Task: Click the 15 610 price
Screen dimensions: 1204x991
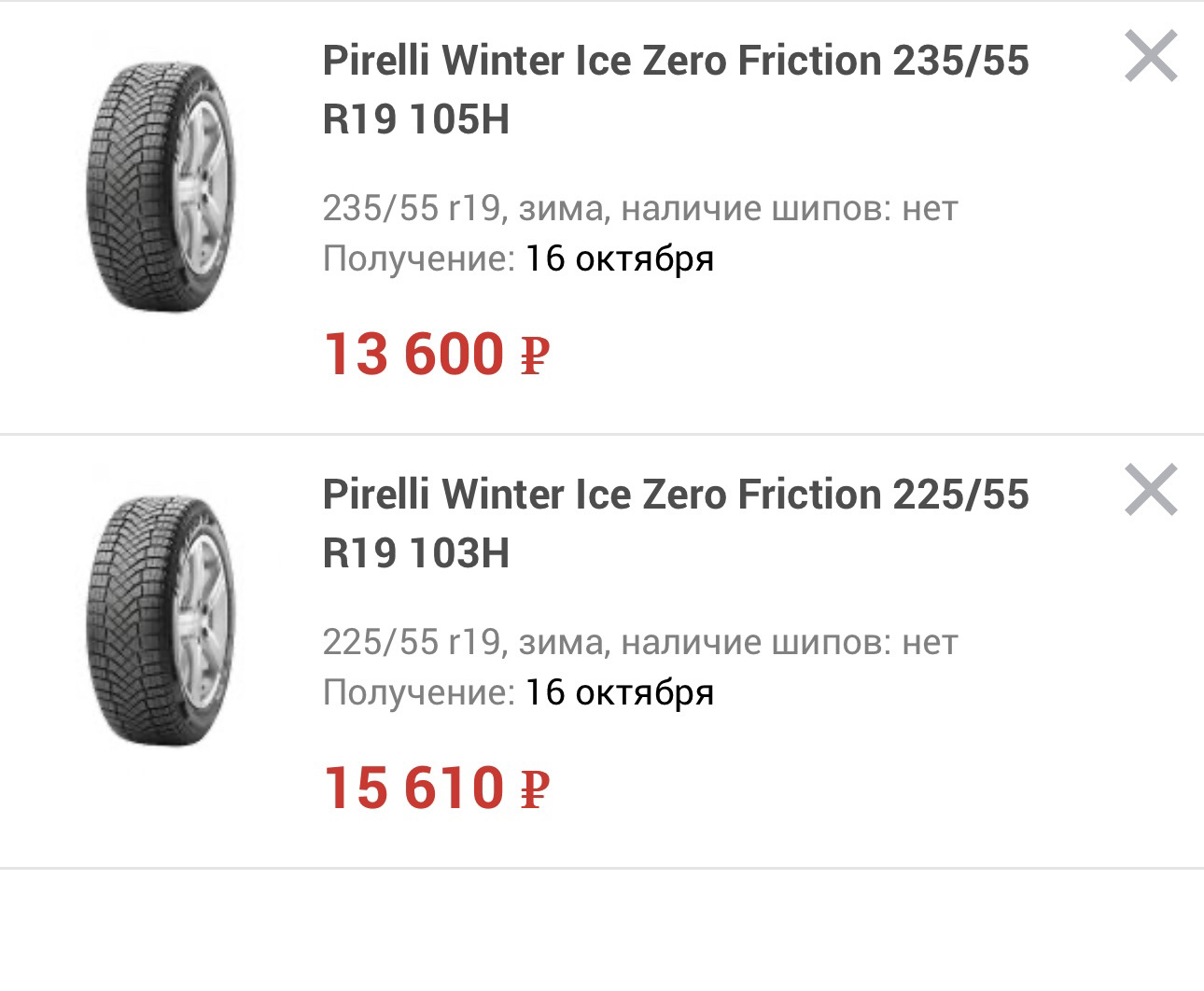Action: (x=413, y=788)
